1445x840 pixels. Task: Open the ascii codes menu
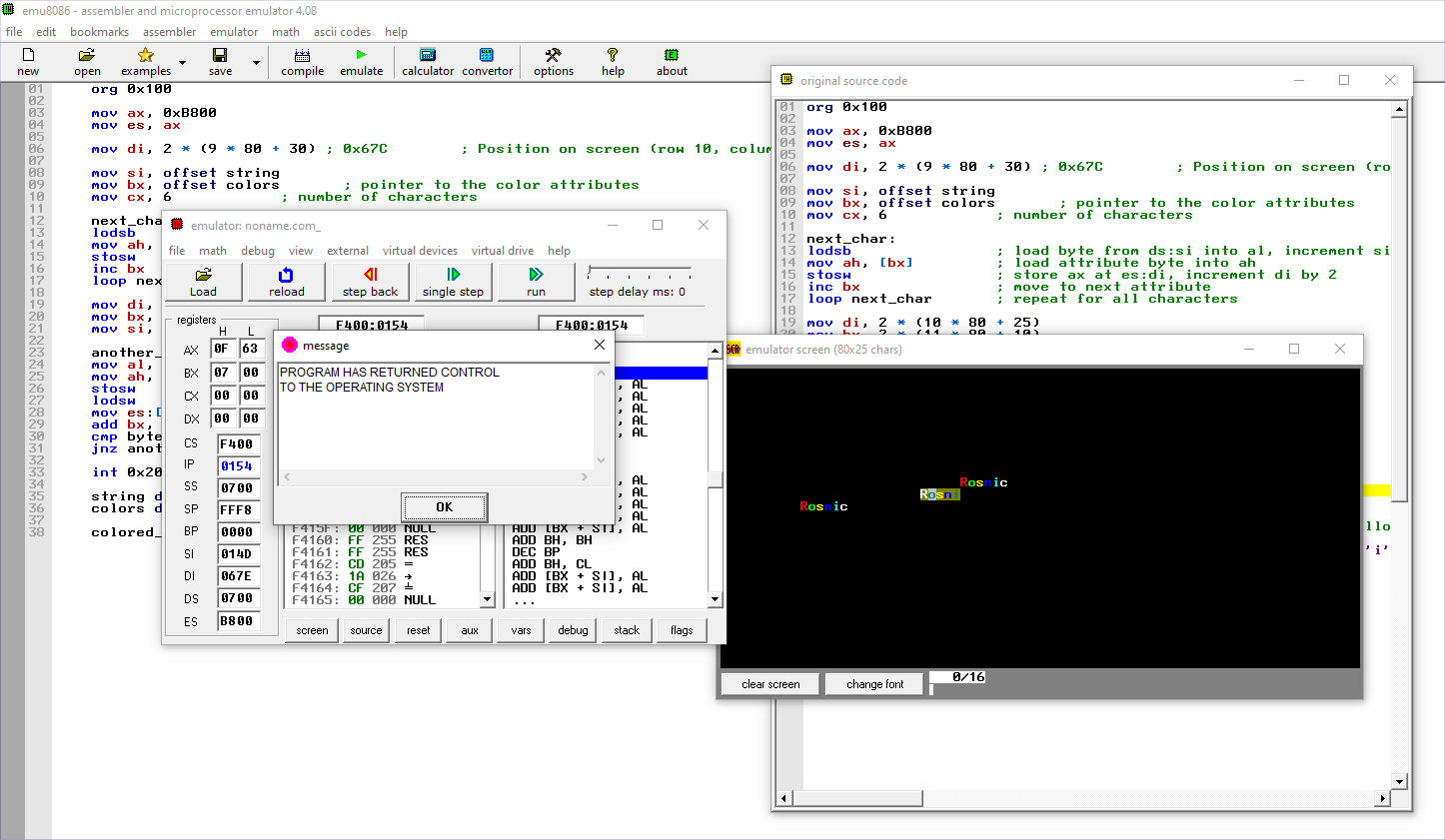tap(342, 32)
